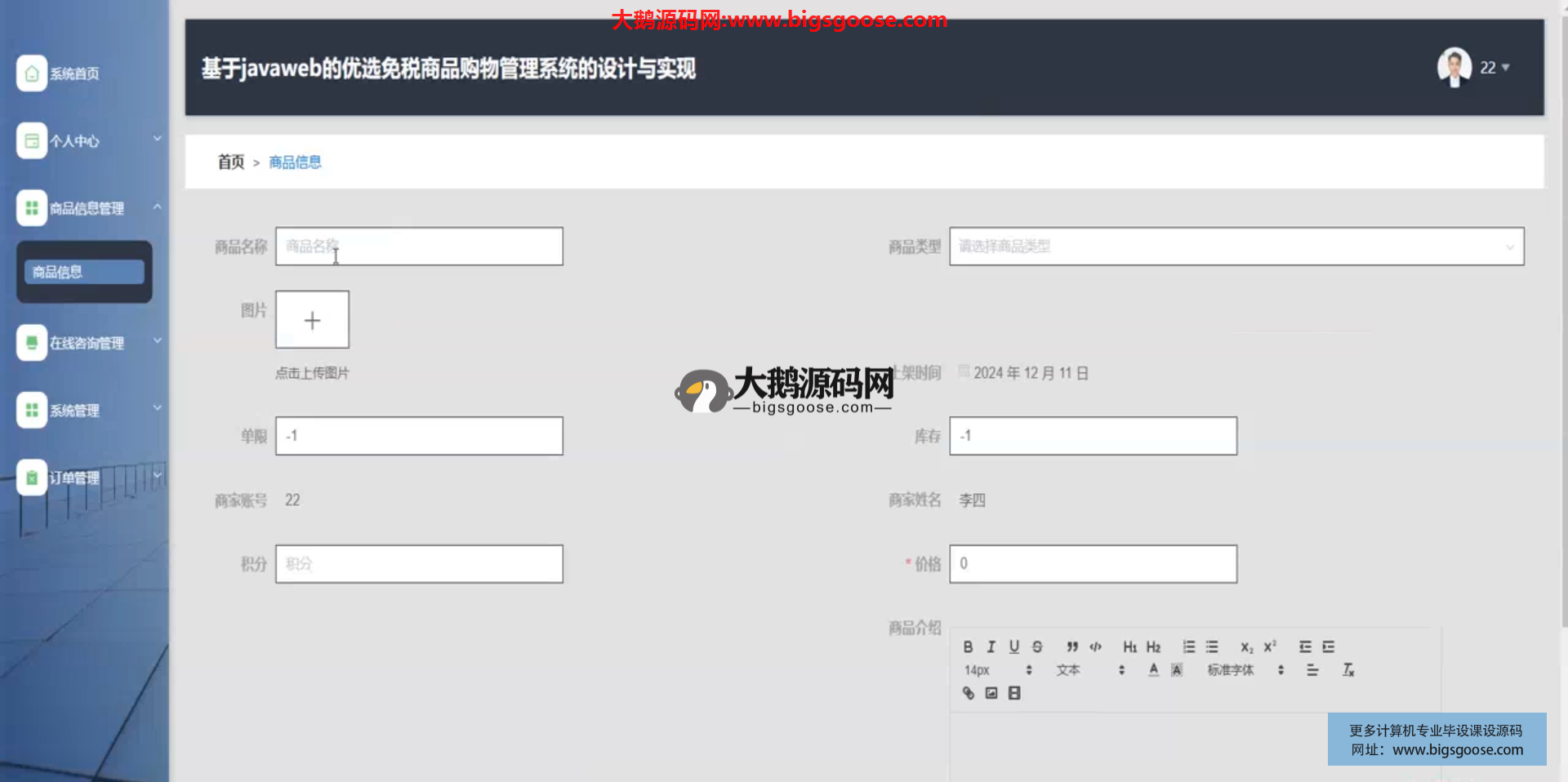Open the text color picker
This screenshot has width=1568, height=782.
1153,670
